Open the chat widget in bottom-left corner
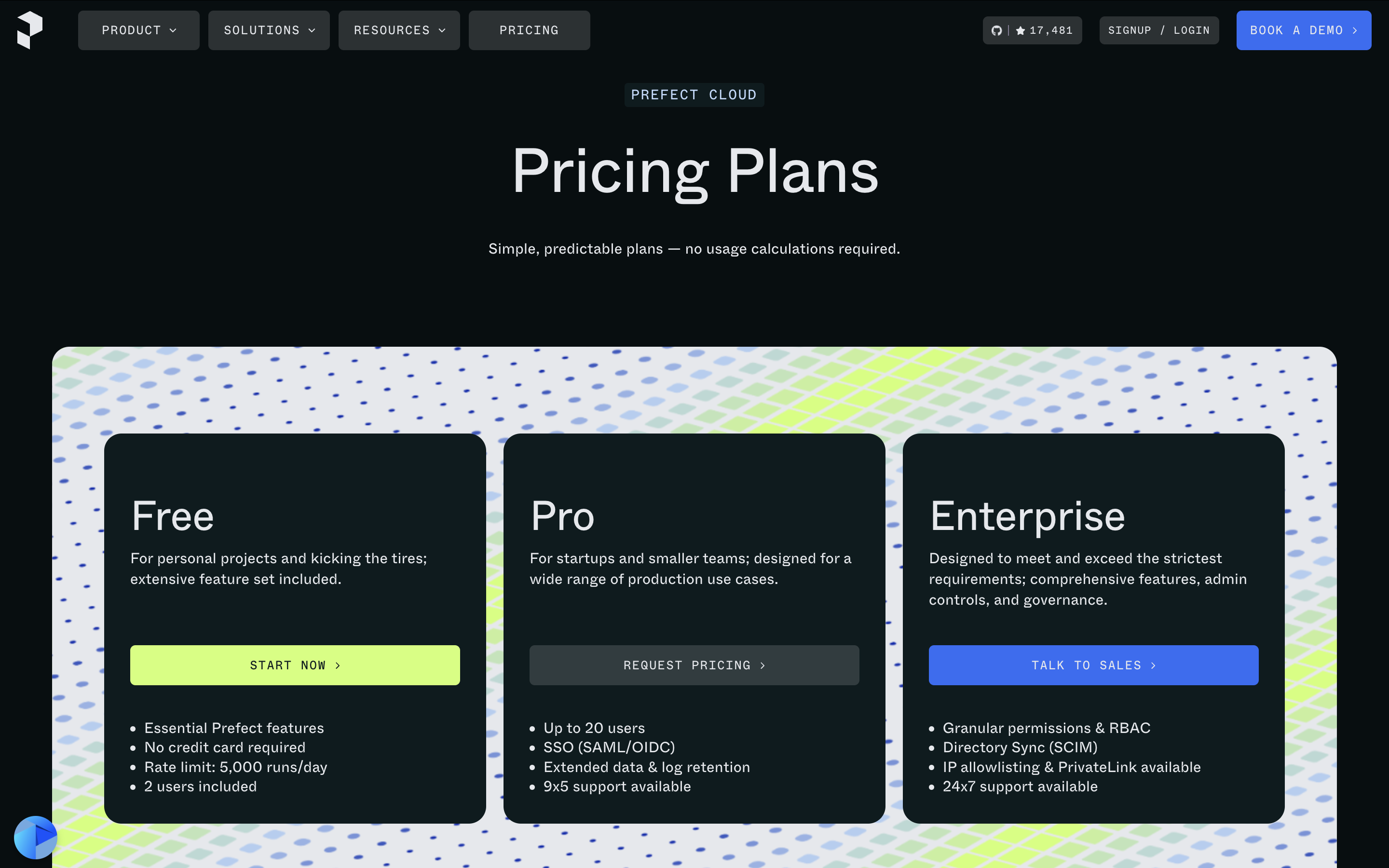 pos(36,838)
